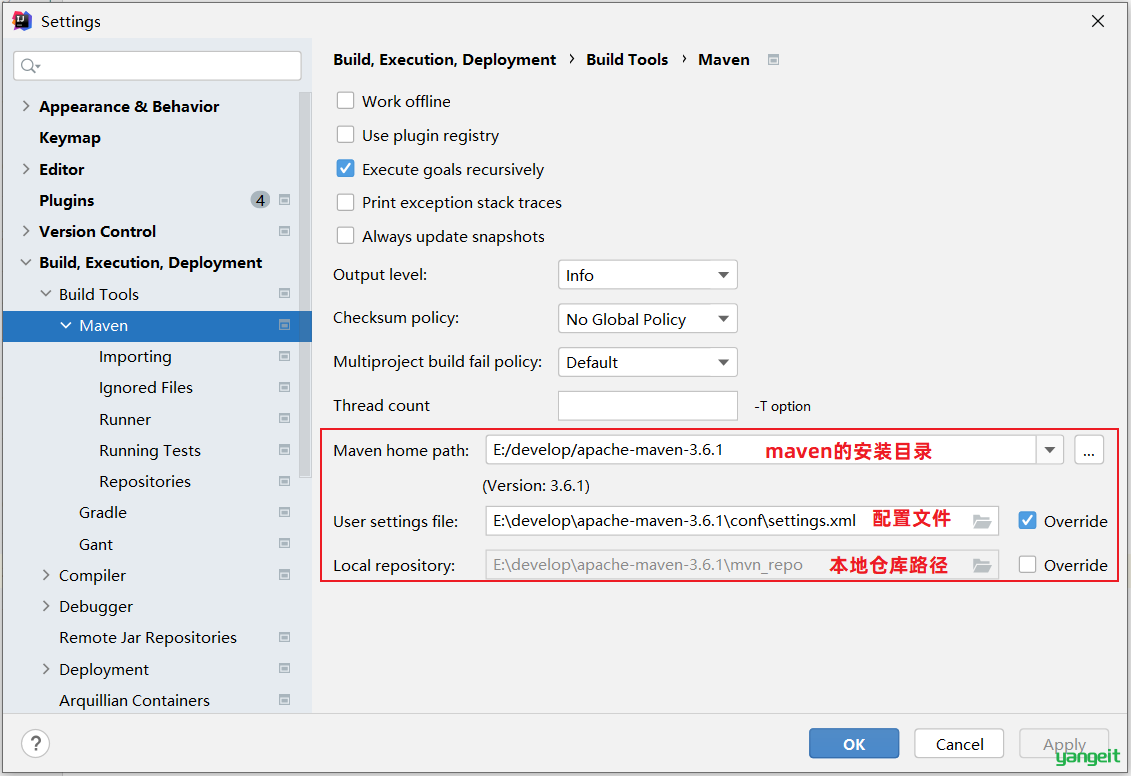The image size is (1131, 776).
Task: Open Remote Jar Repositories page
Action: click(x=148, y=638)
